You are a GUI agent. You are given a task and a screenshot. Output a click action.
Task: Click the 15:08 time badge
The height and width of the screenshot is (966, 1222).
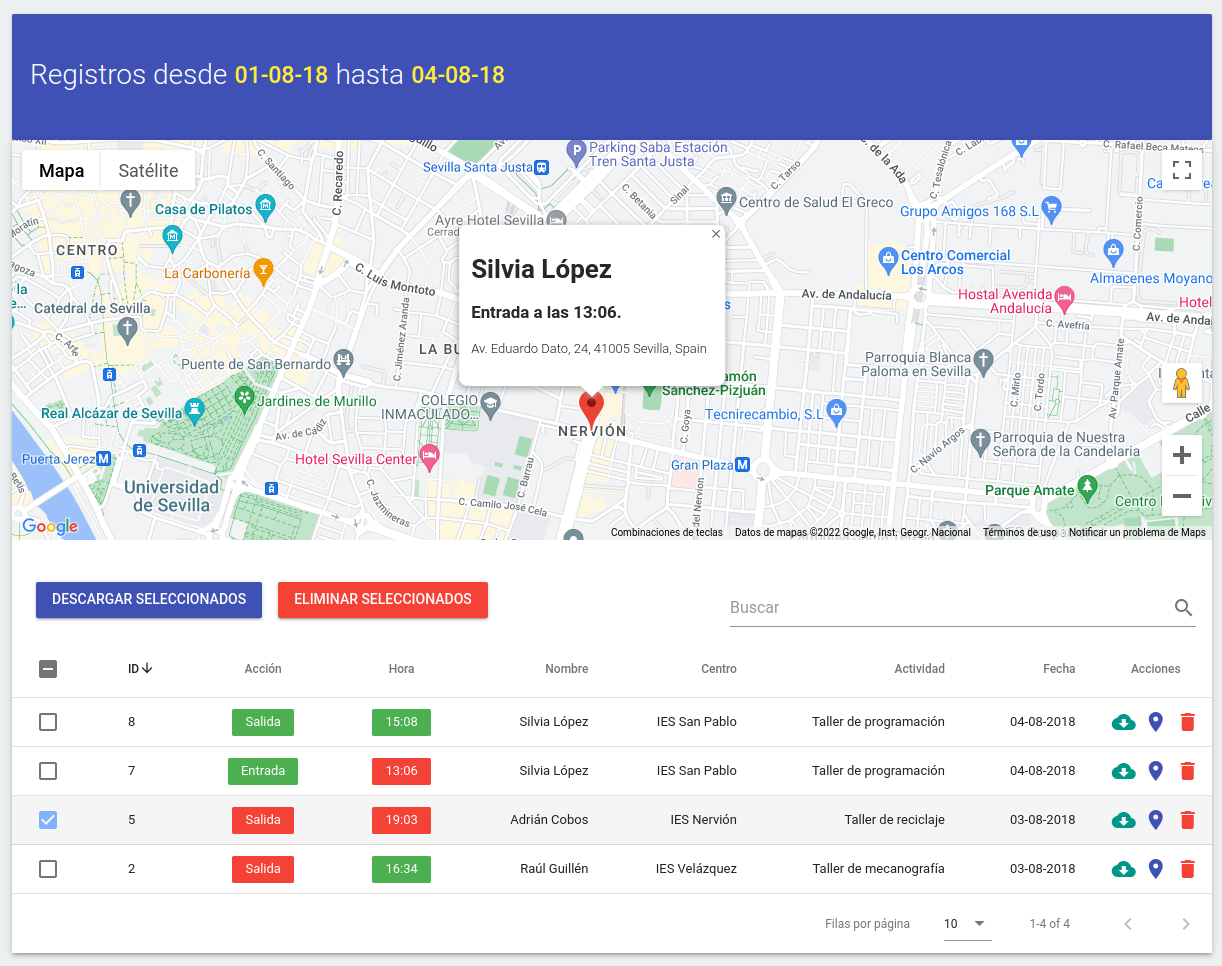click(401, 722)
